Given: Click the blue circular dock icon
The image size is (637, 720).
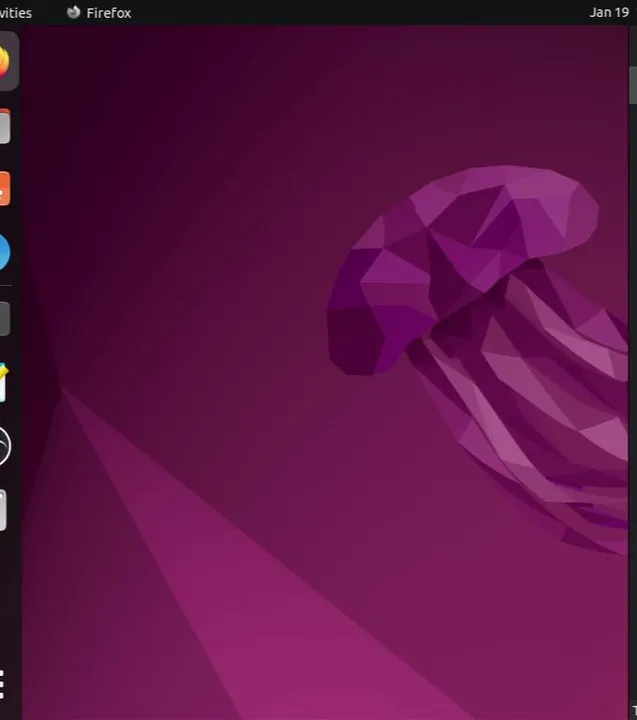Looking at the screenshot, I should pyautogui.click(x=5, y=252).
